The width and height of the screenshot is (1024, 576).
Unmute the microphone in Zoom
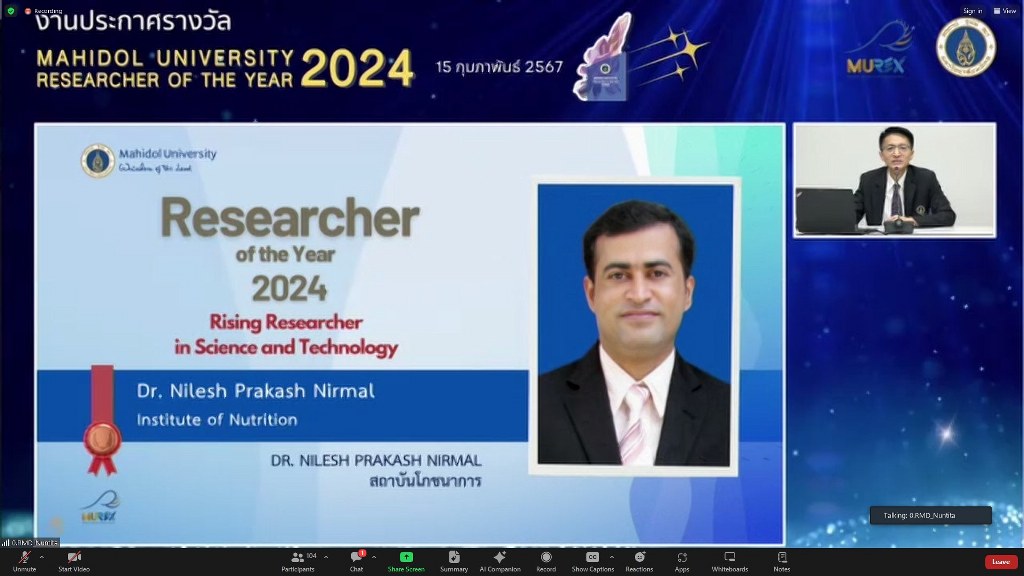tap(24, 561)
